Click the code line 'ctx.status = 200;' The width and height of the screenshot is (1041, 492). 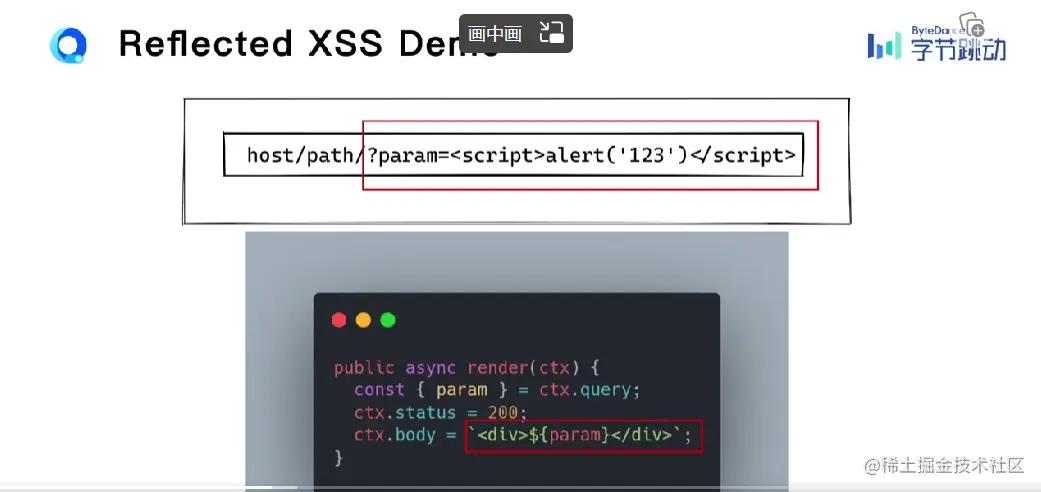click(x=440, y=412)
